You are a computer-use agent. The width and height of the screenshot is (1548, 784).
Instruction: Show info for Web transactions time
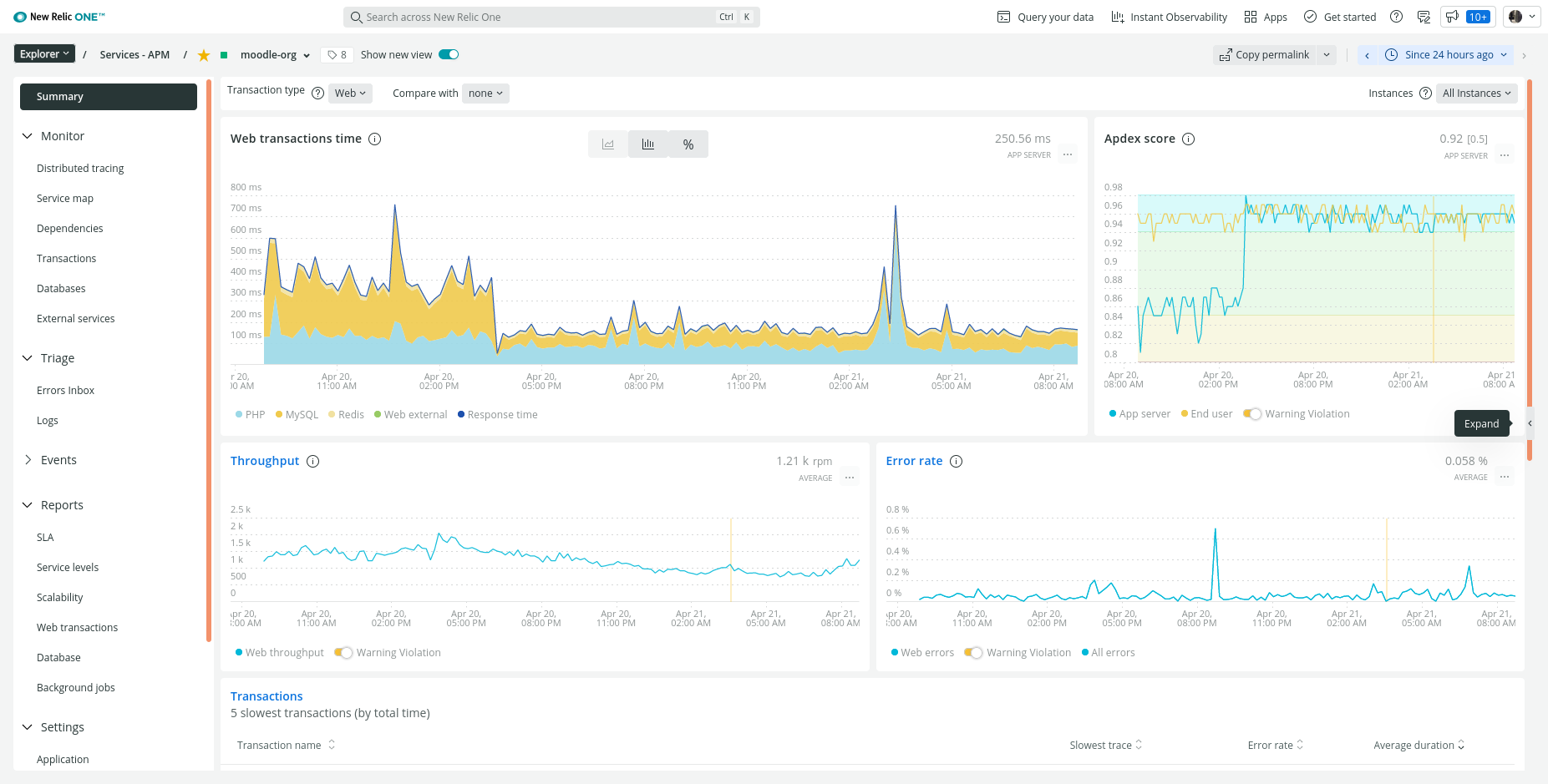375,139
